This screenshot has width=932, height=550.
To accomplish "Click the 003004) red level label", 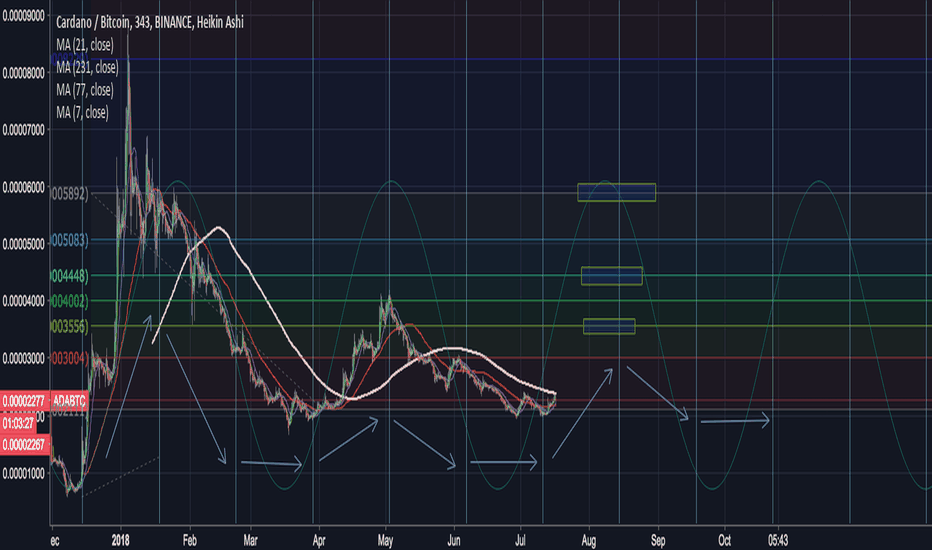I will coord(70,359).
